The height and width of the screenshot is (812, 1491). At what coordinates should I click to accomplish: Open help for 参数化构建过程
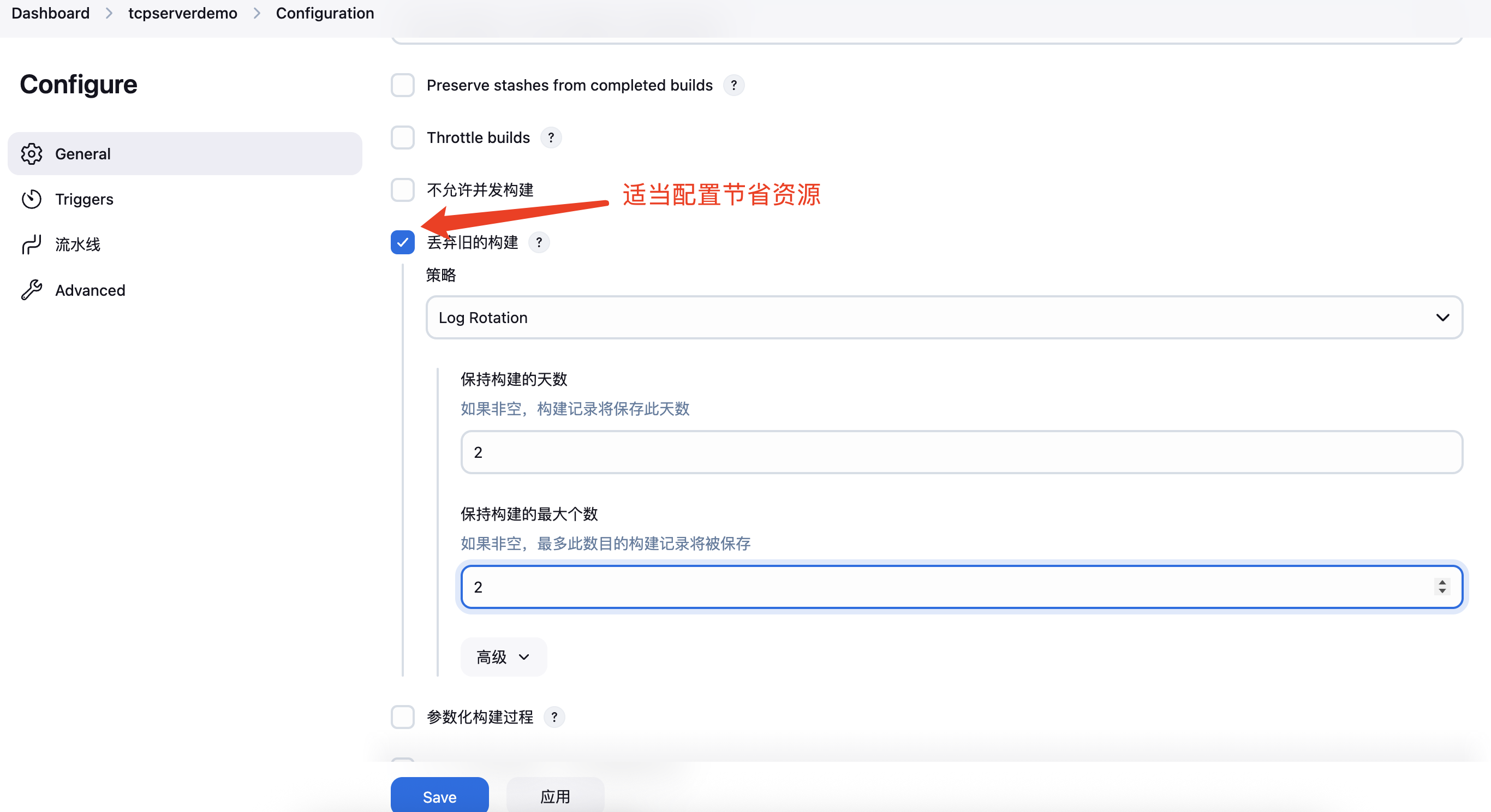[x=554, y=717]
